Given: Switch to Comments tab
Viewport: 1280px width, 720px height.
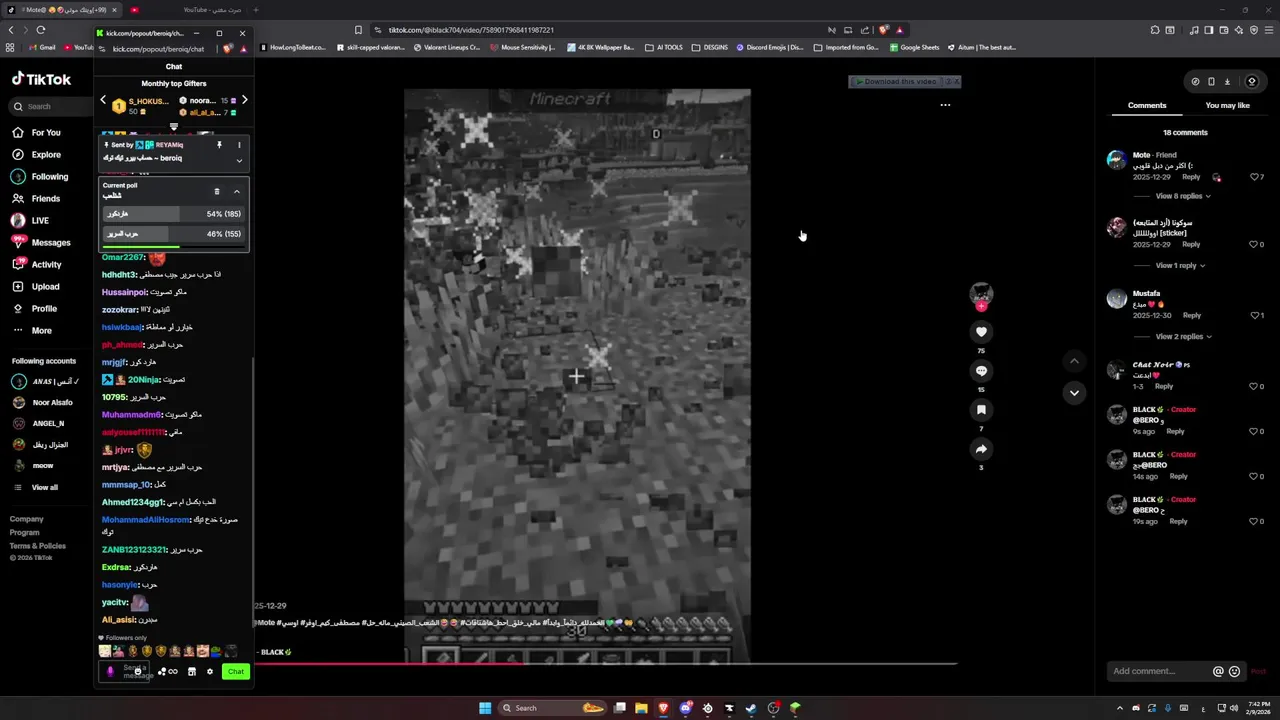Looking at the screenshot, I should 1147,105.
